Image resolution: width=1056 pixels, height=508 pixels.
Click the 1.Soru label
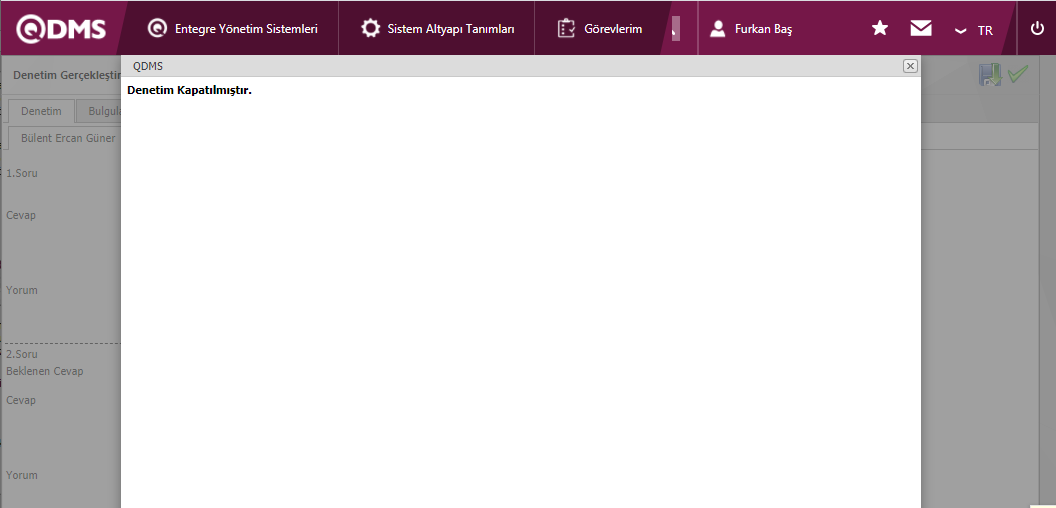(22, 173)
